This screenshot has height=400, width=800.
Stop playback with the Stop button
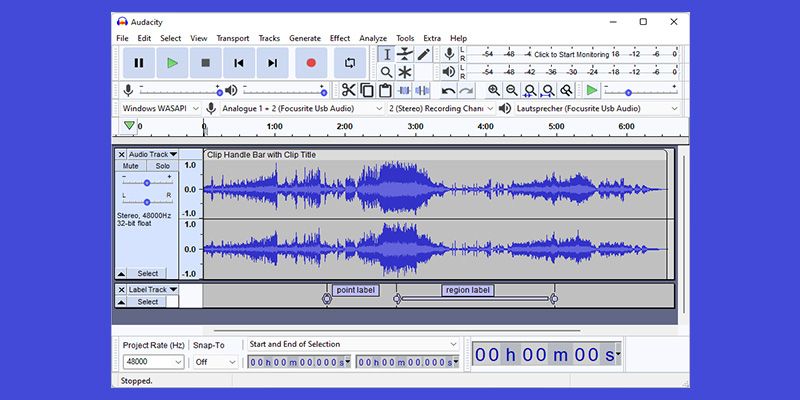[206, 63]
